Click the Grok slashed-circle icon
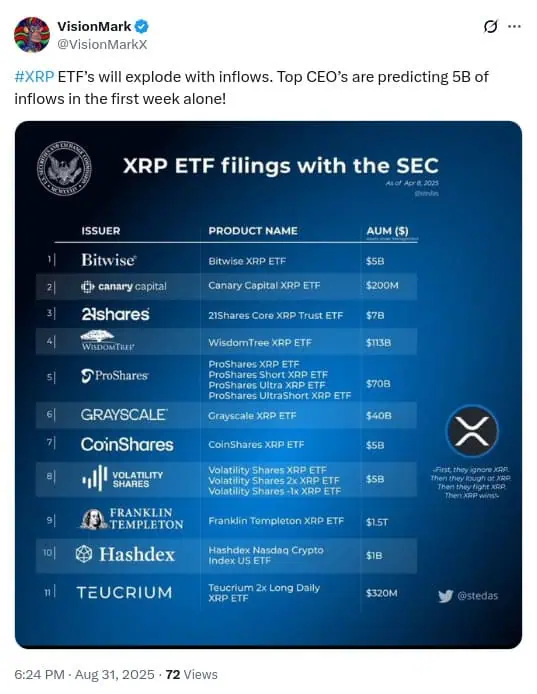Image resolution: width=537 pixels, height=694 pixels. tap(490, 27)
